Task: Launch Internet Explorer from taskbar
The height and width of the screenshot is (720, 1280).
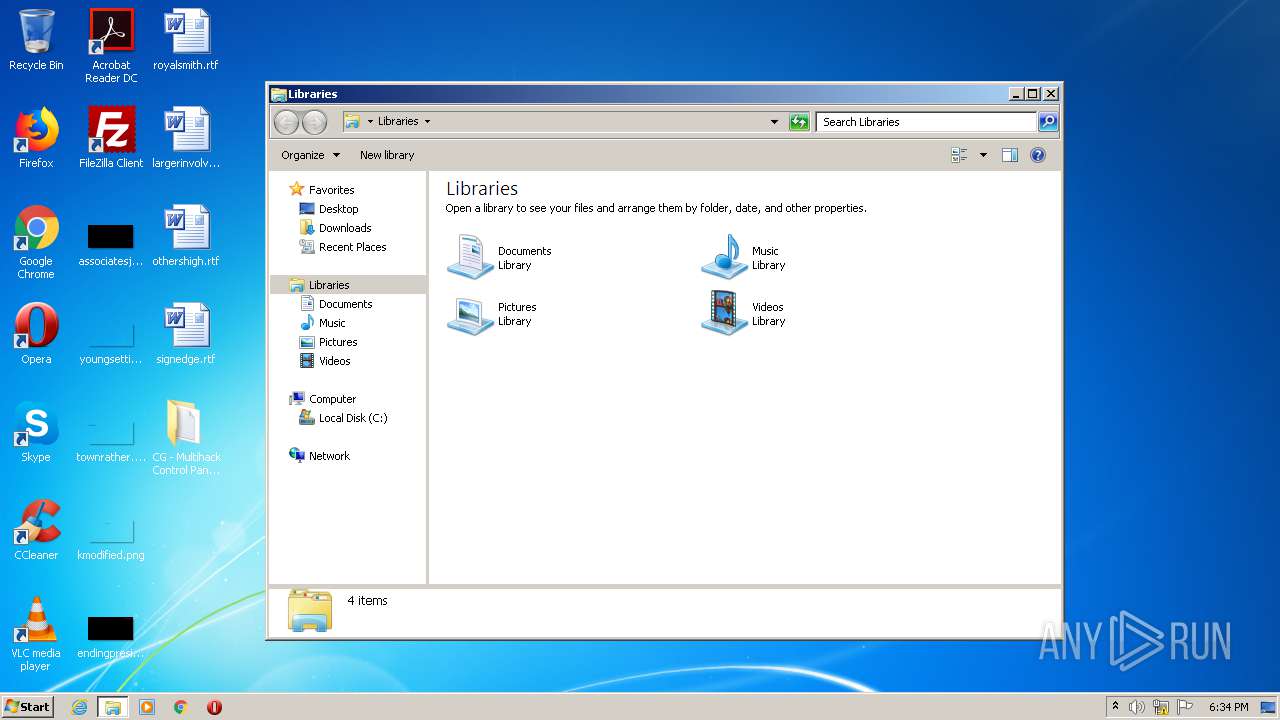Action: click(x=80, y=707)
